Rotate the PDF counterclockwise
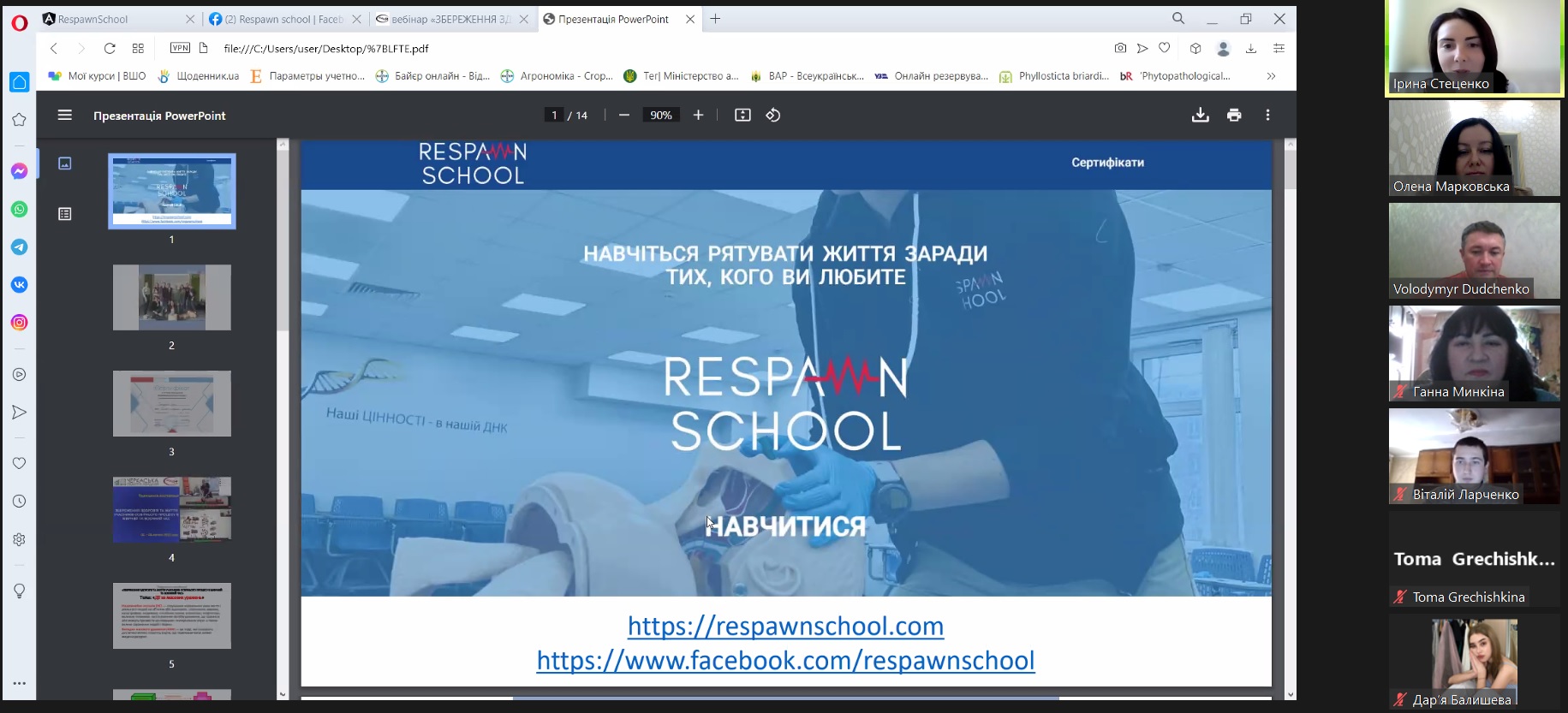This screenshot has width=1568, height=713. coord(773,115)
